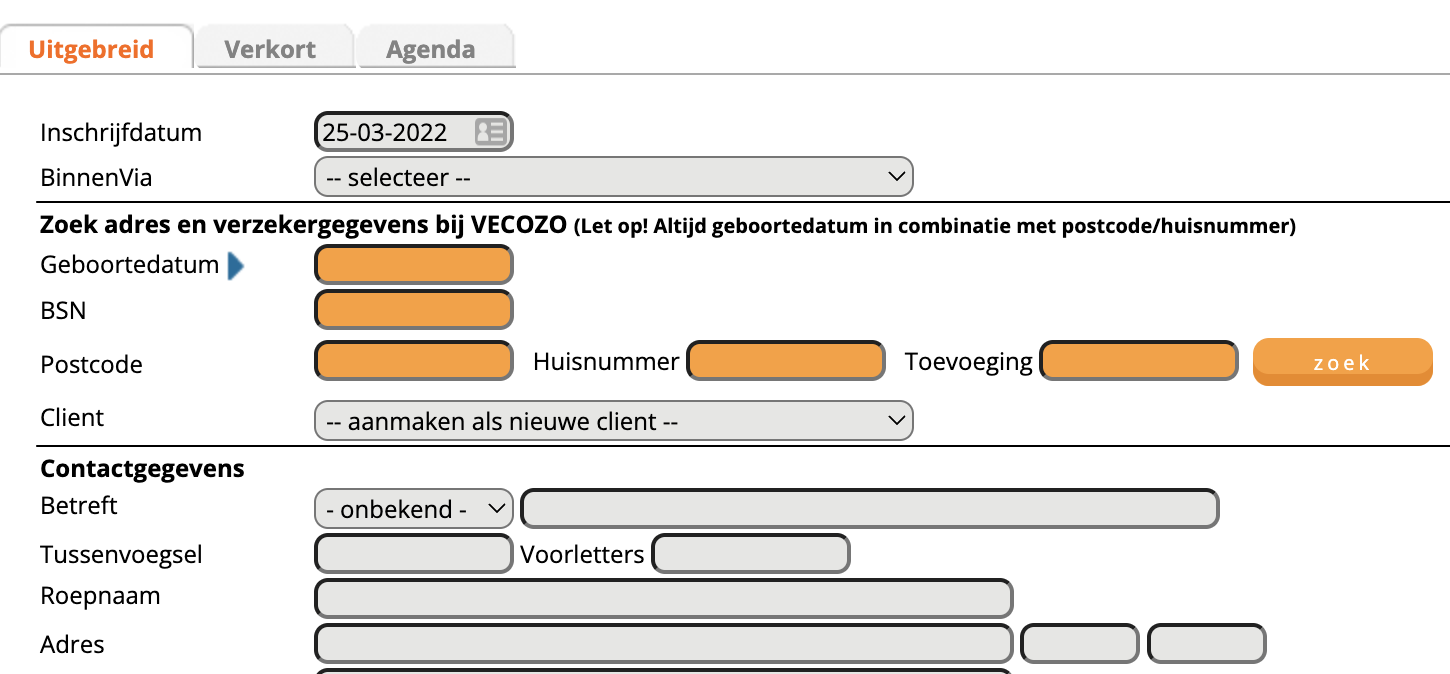Image resolution: width=1450 pixels, height=674 pixels.
Task: Click into the BSN field
Action: (x=413, y=310)
